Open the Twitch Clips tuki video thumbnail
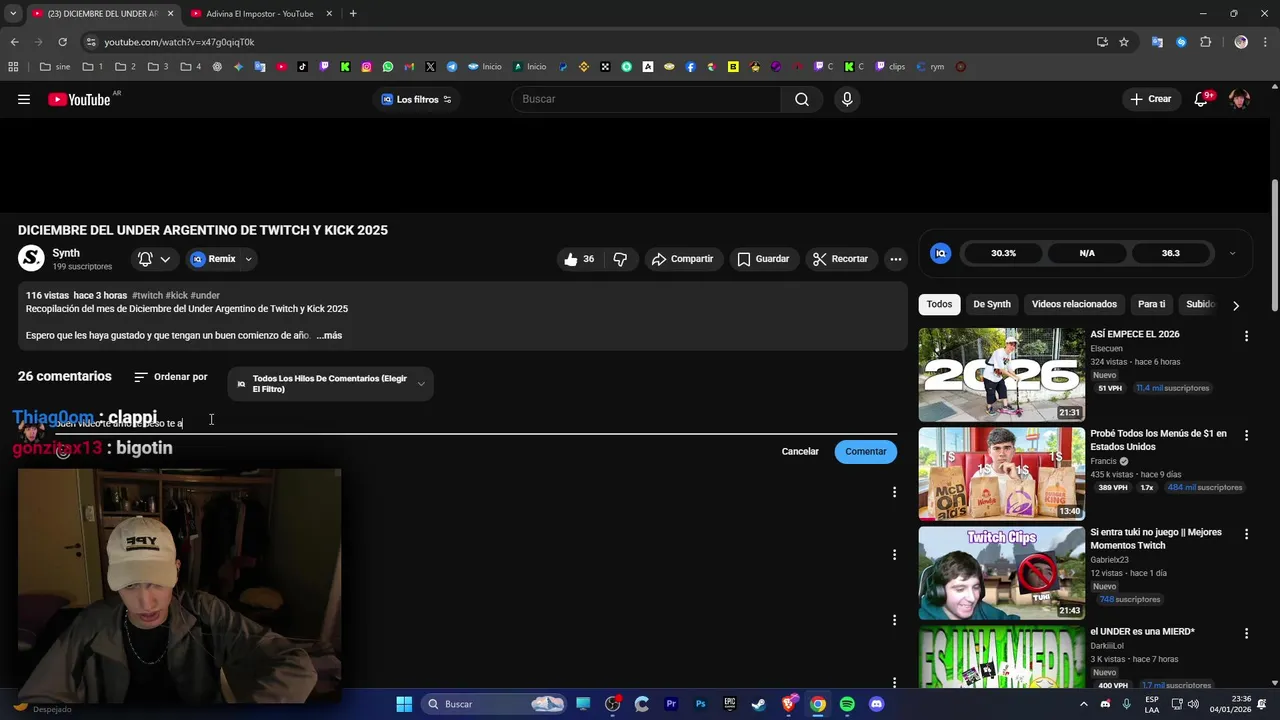Viewport: 1280px width, 720px height. (1001, 573)
